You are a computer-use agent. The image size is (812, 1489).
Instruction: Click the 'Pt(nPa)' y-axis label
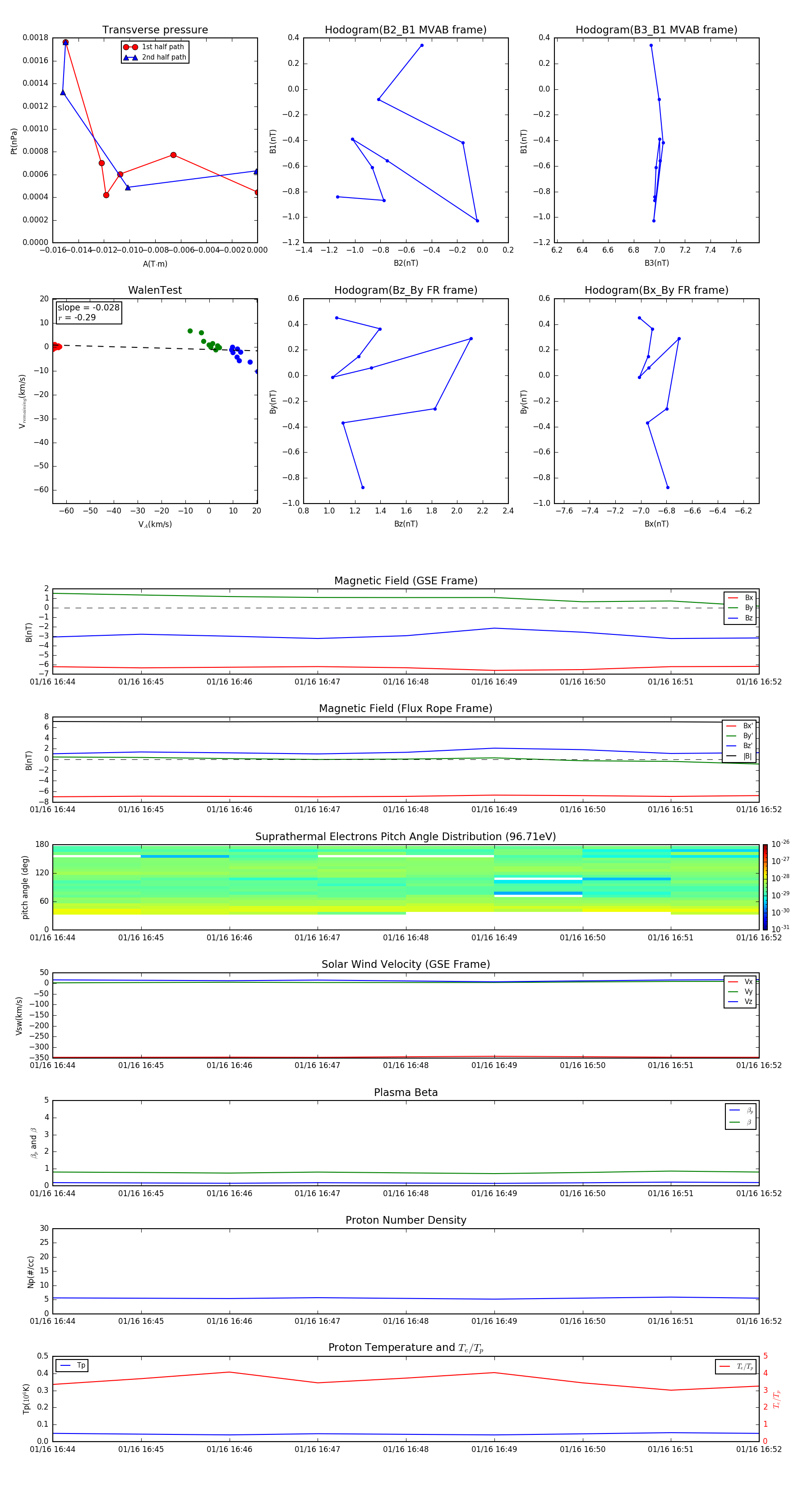pos(14,140)
